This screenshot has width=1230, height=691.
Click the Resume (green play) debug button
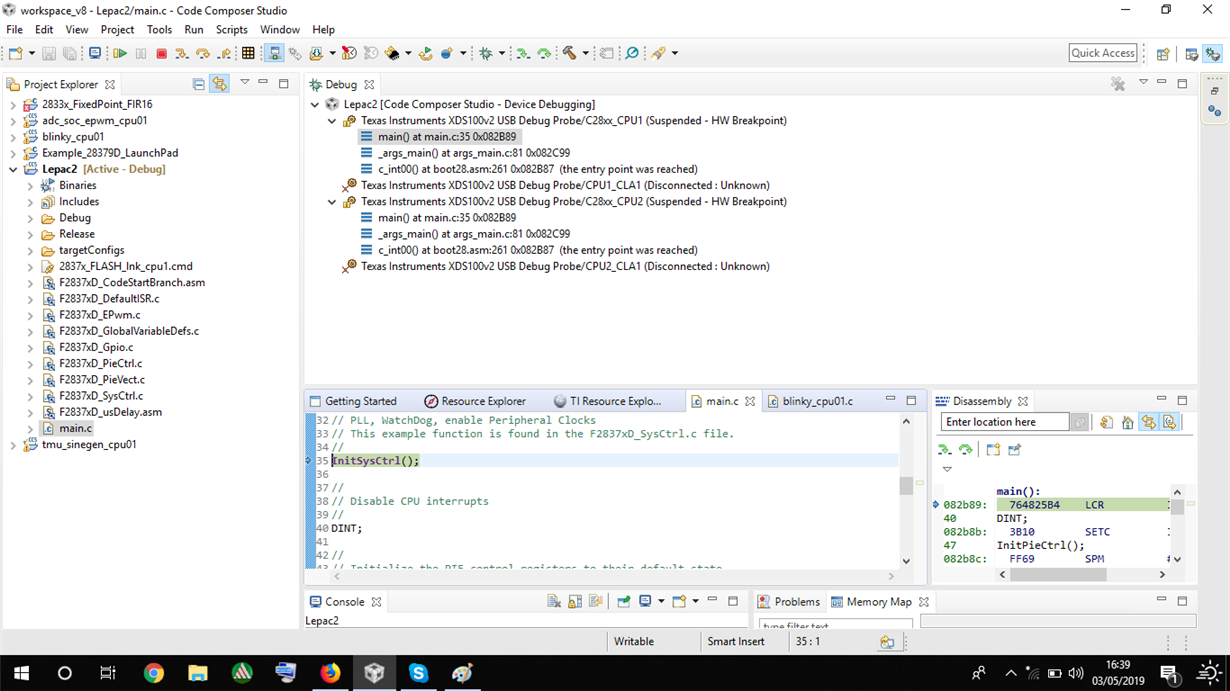coord(120,53)
